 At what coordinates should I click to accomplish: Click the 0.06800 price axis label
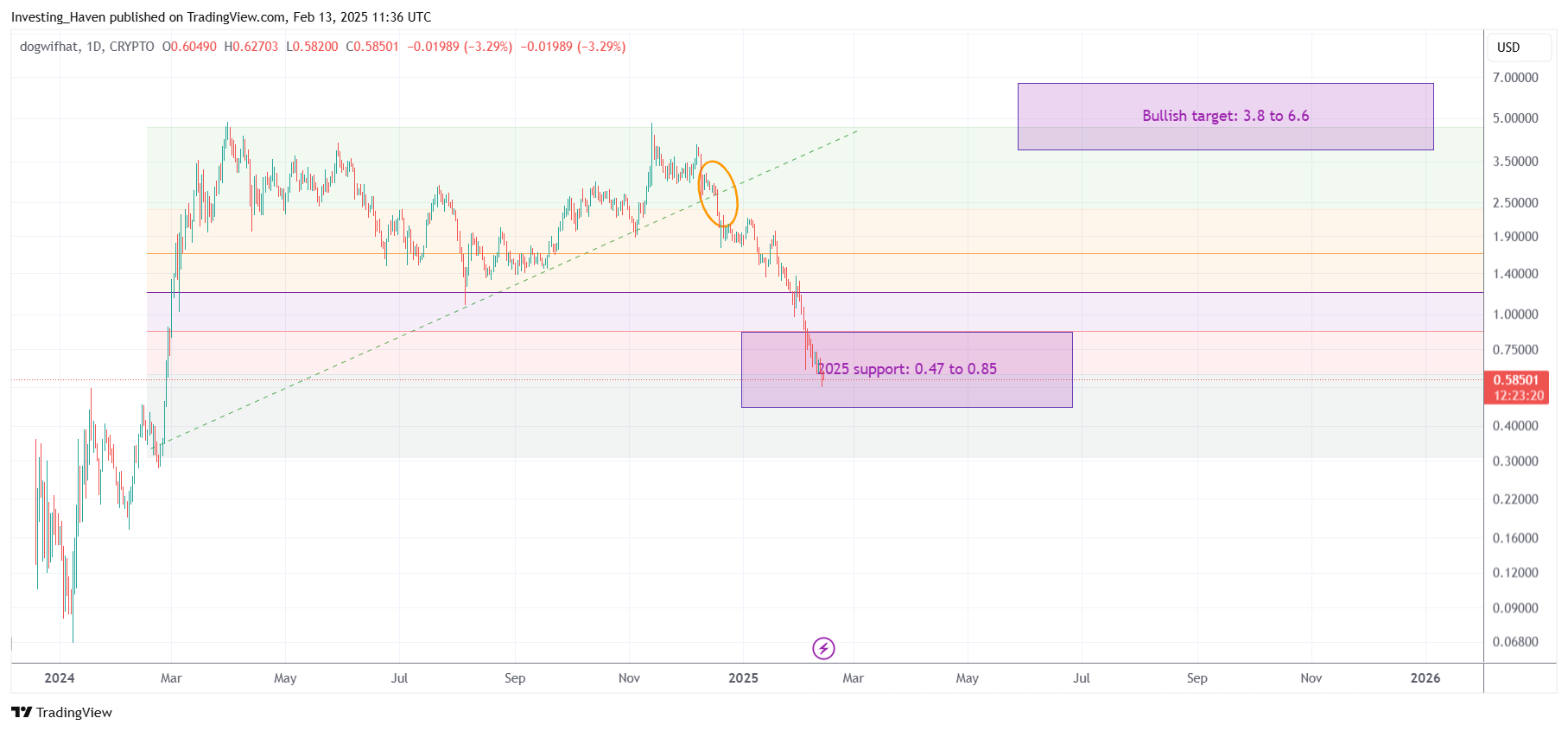point(1515,642)
